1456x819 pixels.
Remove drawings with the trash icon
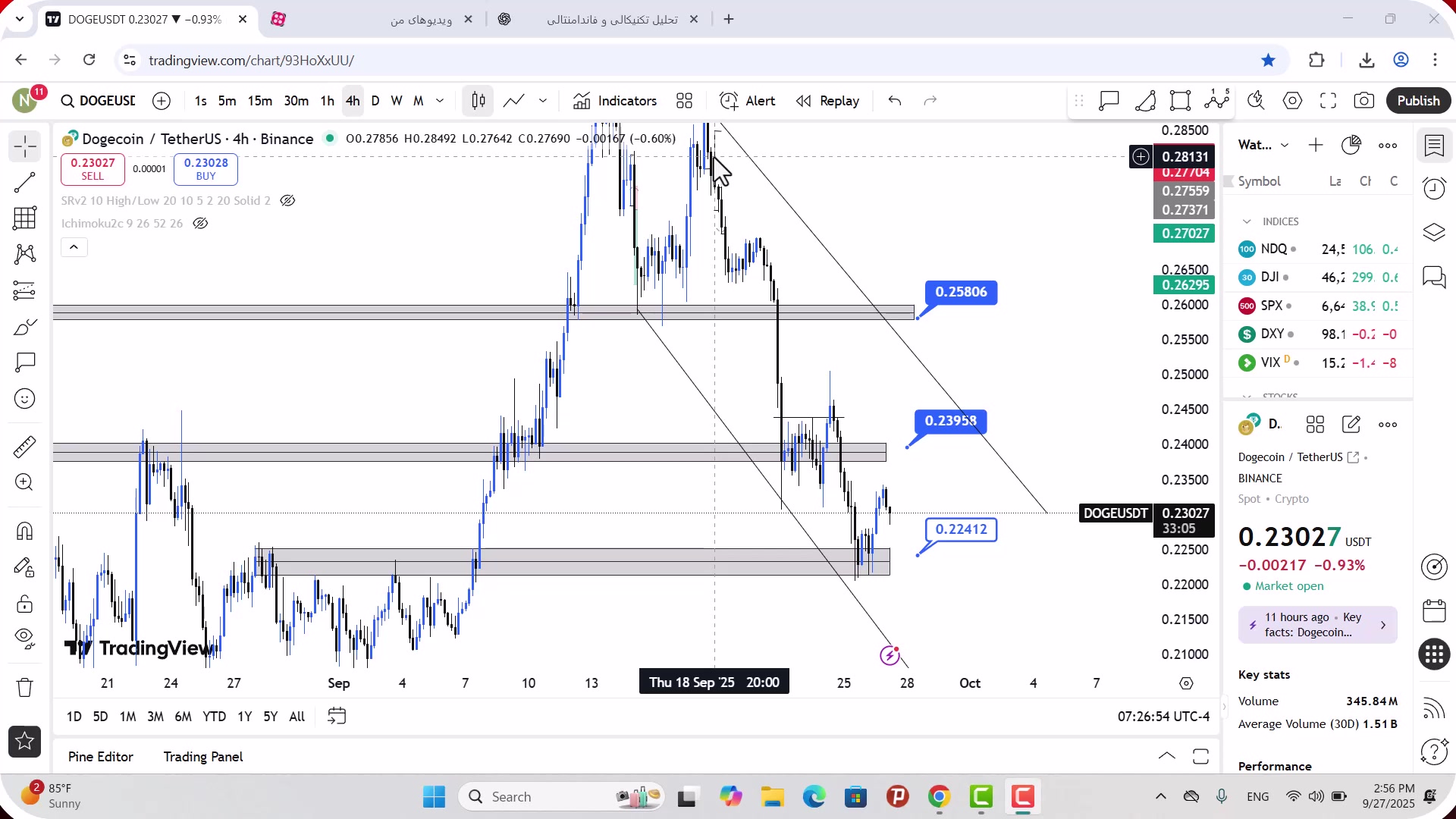25,688
